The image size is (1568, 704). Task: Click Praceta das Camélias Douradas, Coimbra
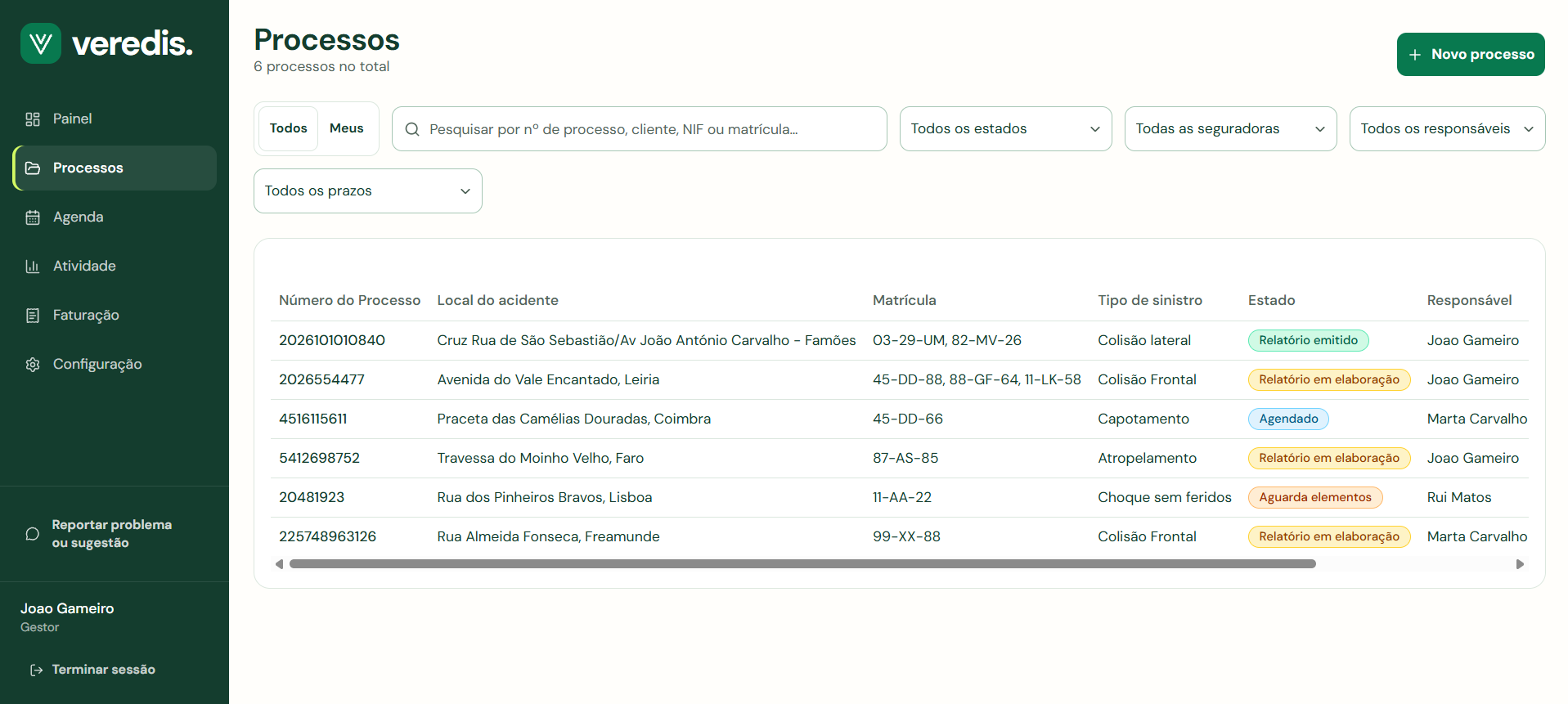click(x=573, y=419)
